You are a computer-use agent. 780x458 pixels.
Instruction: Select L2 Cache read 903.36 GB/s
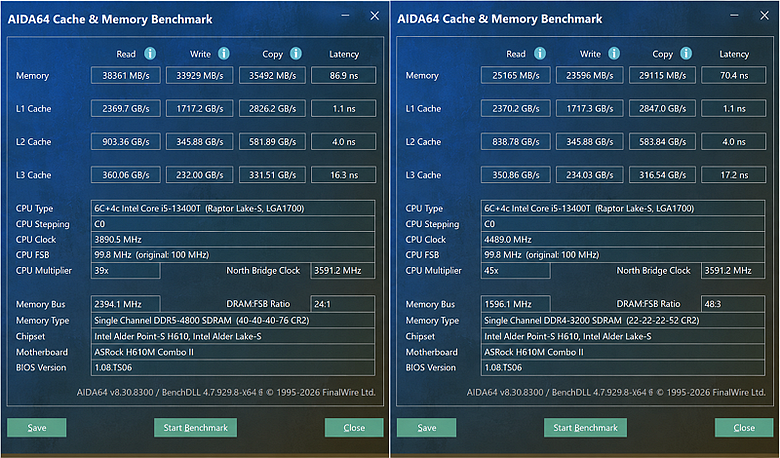click(126, 142)
